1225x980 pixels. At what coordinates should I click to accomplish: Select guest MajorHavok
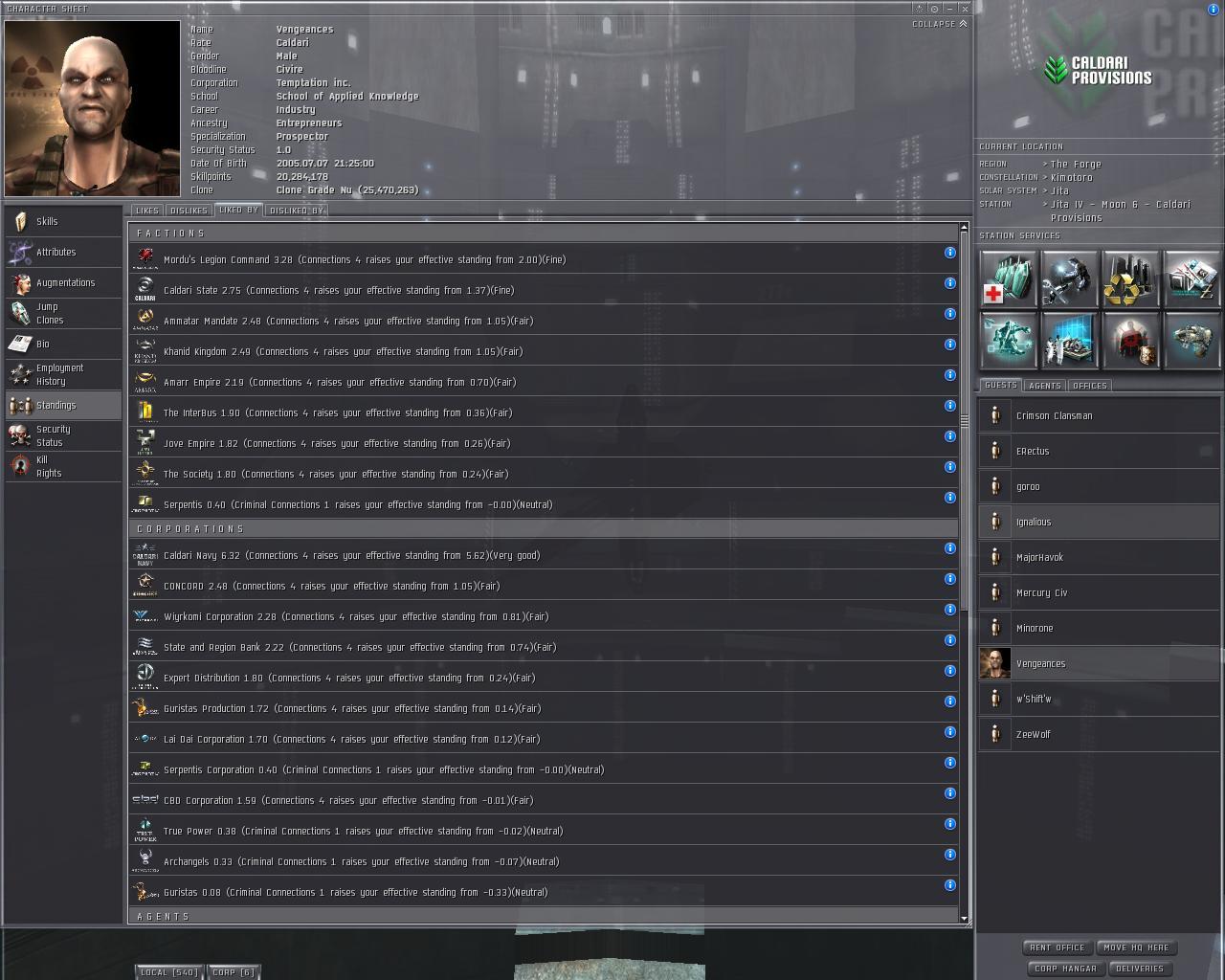[1099, 557]
